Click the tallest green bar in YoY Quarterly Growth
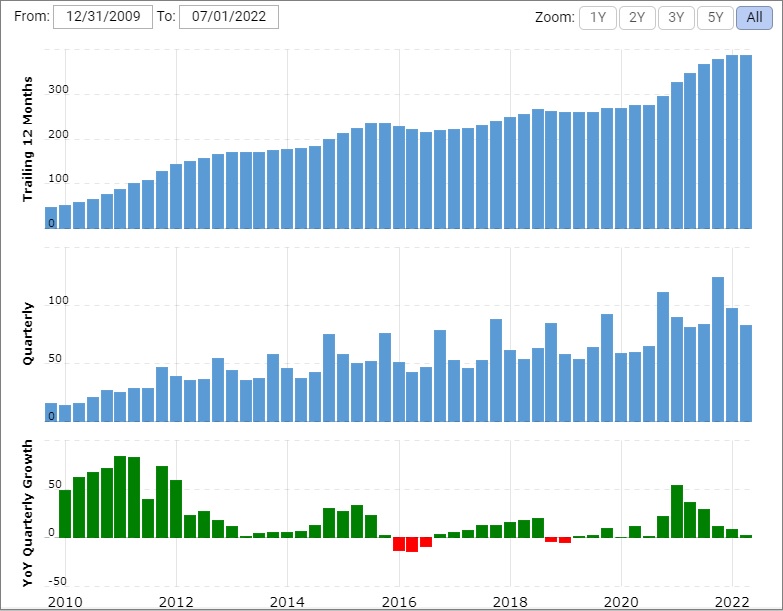783x611 pixels. pos(120,497)
